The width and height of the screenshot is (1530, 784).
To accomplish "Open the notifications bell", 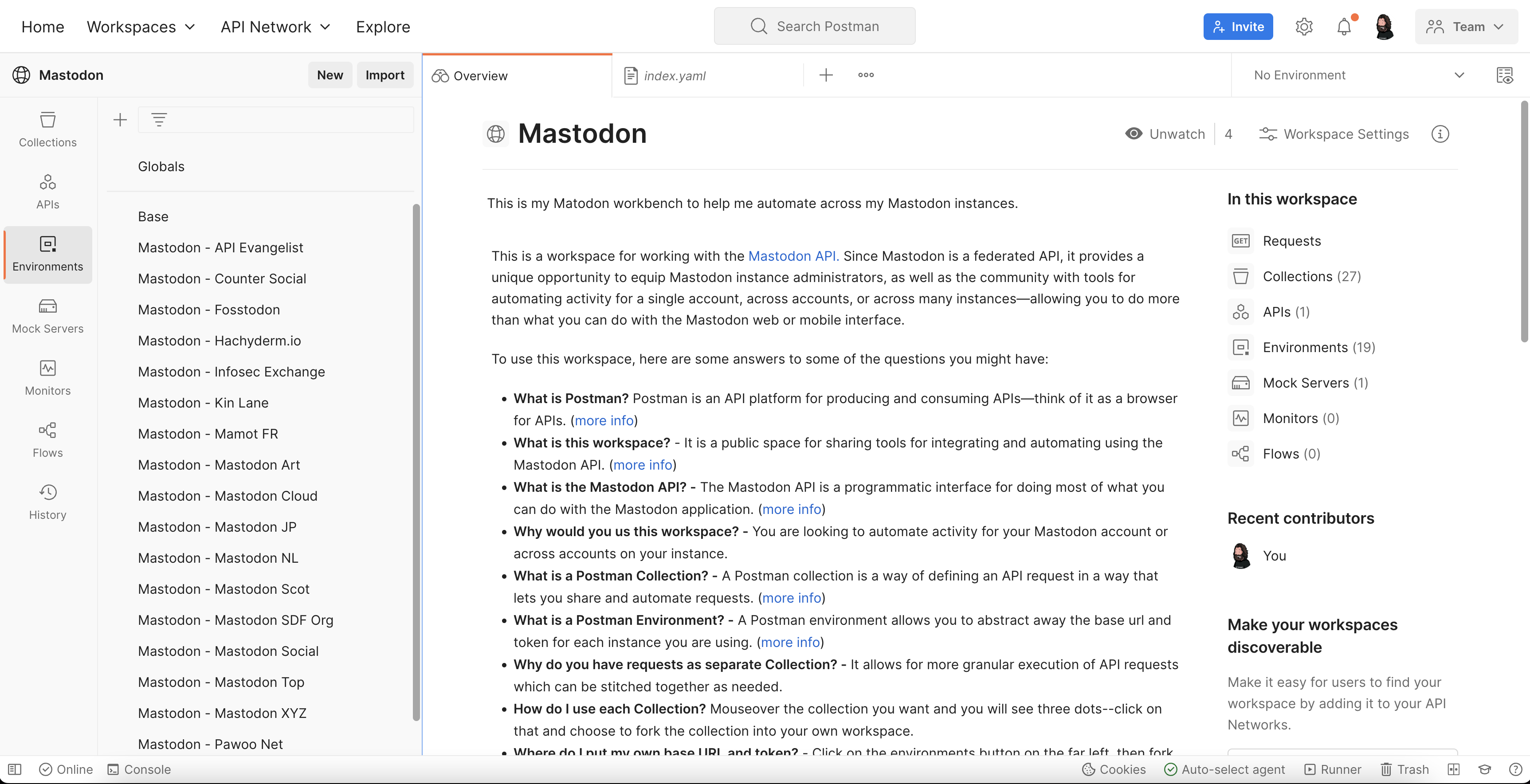I will point(1344,27).
